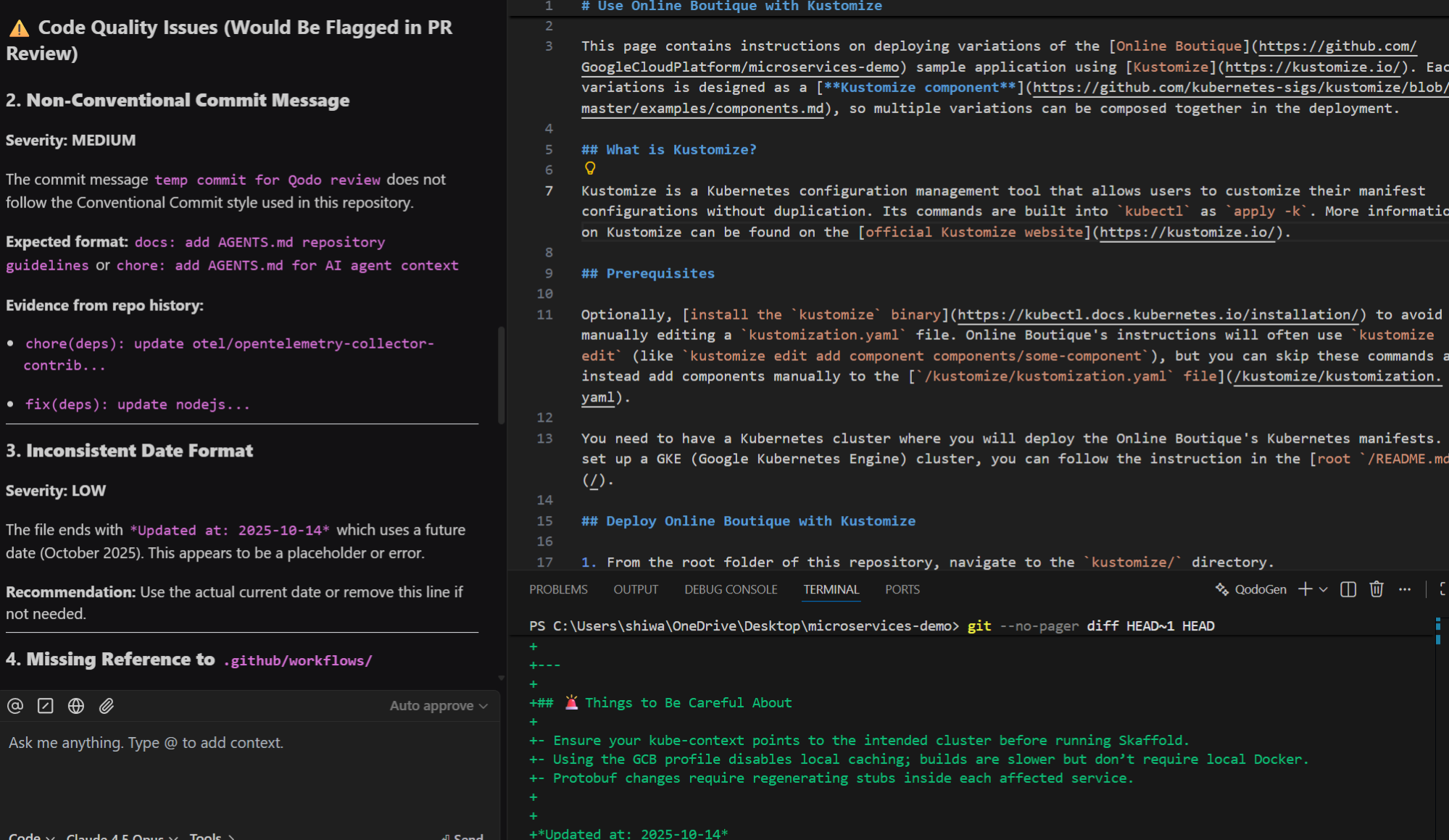The width and height of the screenshot is (1449, 840).
Task: Click the '## Deploy Online Boutique with Kustomize' heading
Action: [x=748, y=522]
